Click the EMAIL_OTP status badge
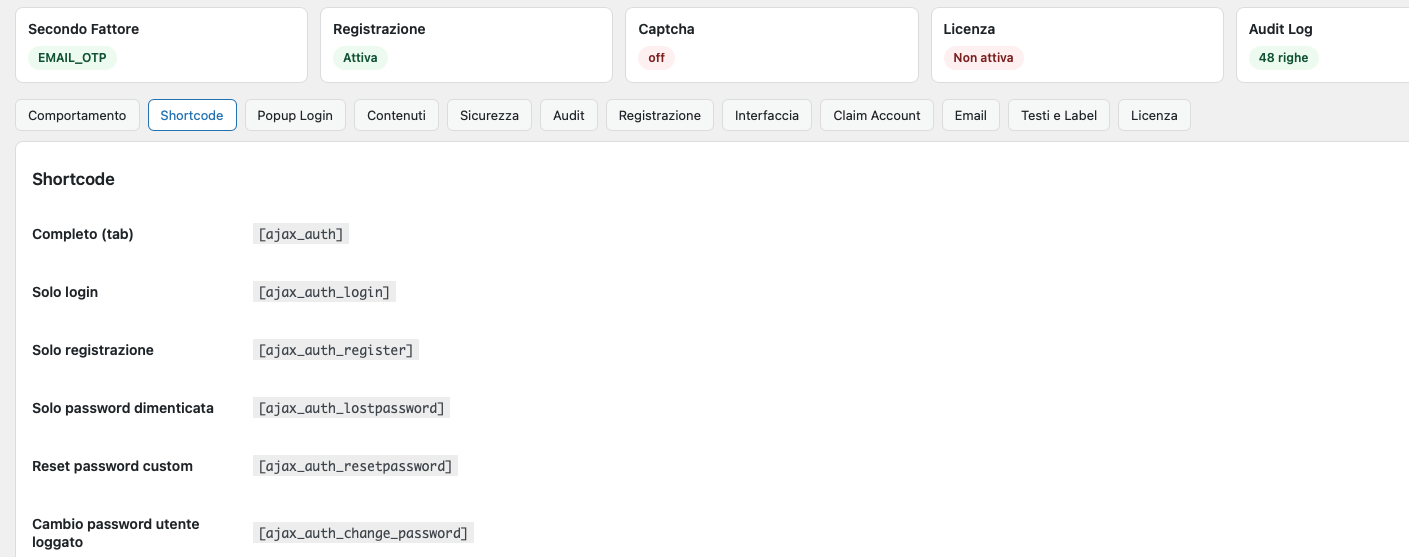Screen dimensions: 1409x557 tap(72, 58)
